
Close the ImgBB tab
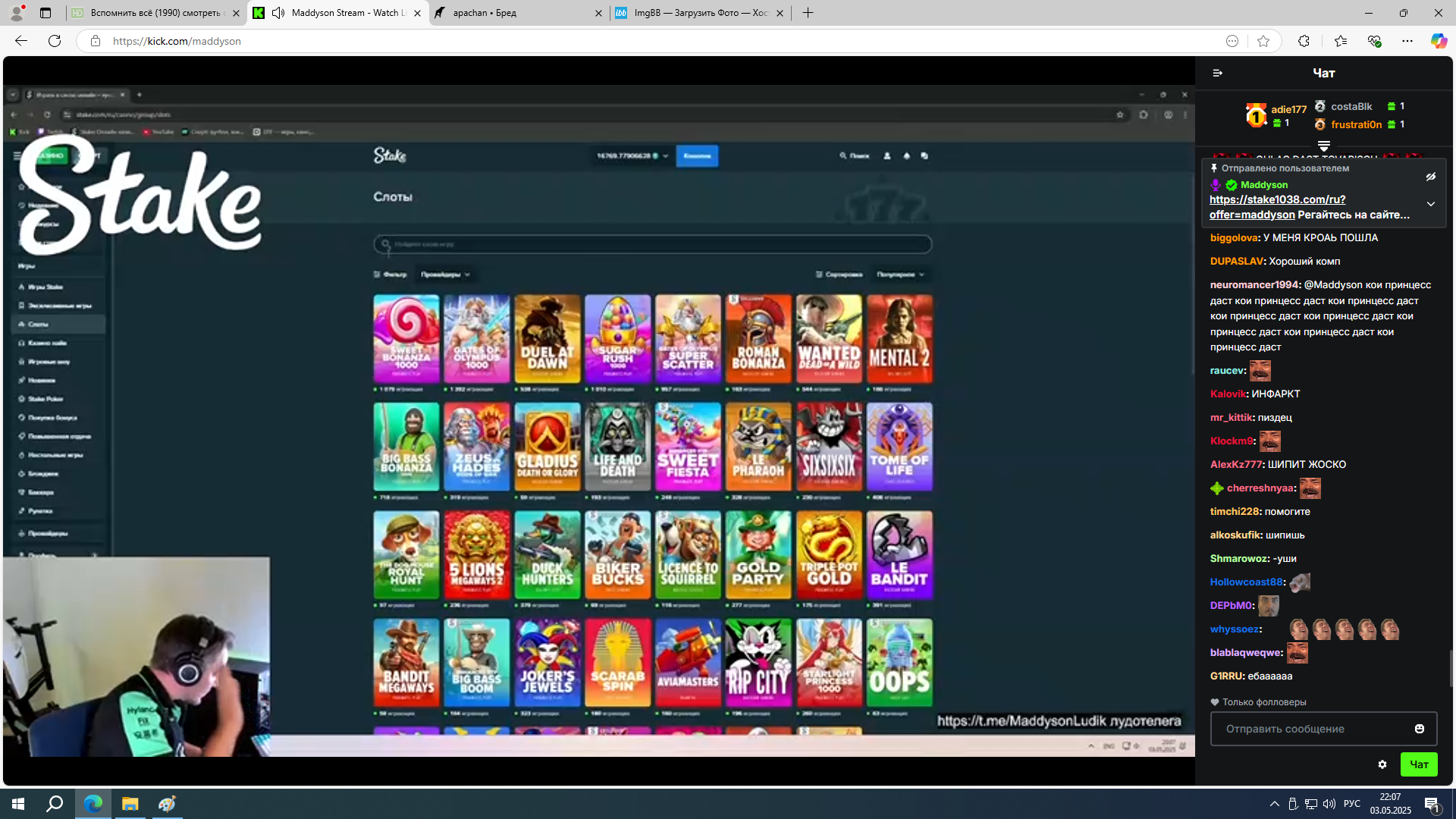(x=780, y=13)
